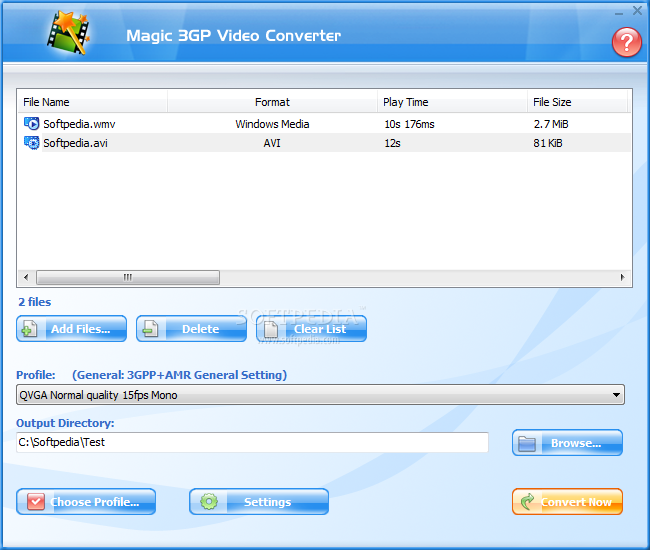Expand the QVGA Normal quality profile dropdown

[616, 395]
